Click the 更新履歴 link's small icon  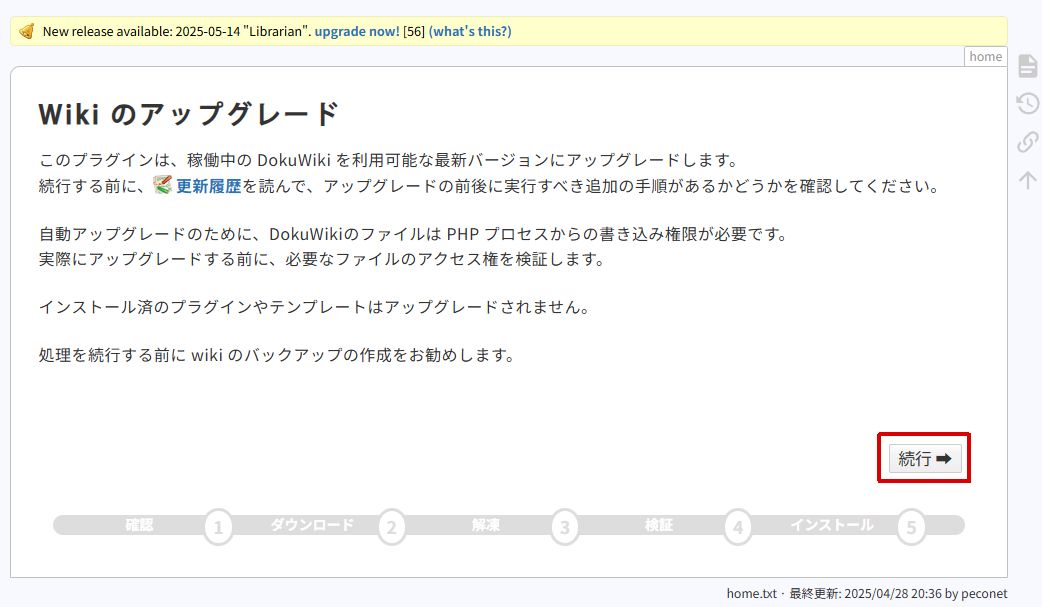pyautogui.click(x=162, y=185)
